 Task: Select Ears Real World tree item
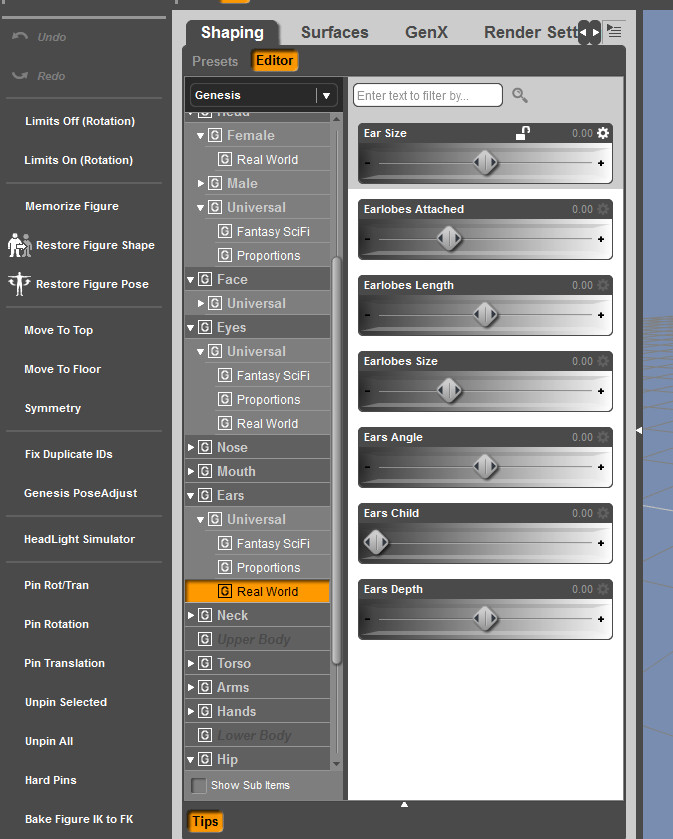(258, 591)
